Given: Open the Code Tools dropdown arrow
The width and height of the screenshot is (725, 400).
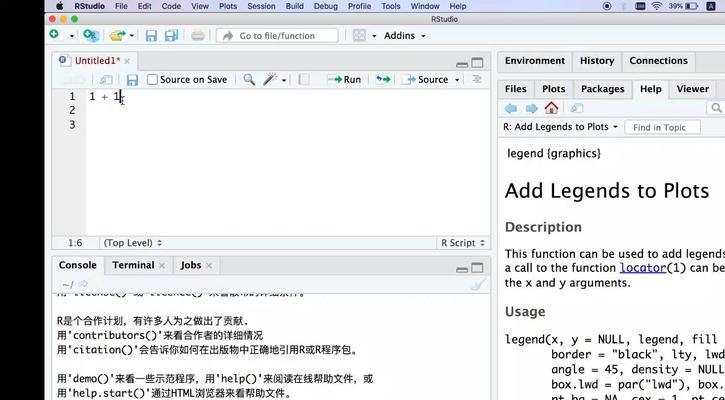Looking at the screenshot, I should 284,80.
